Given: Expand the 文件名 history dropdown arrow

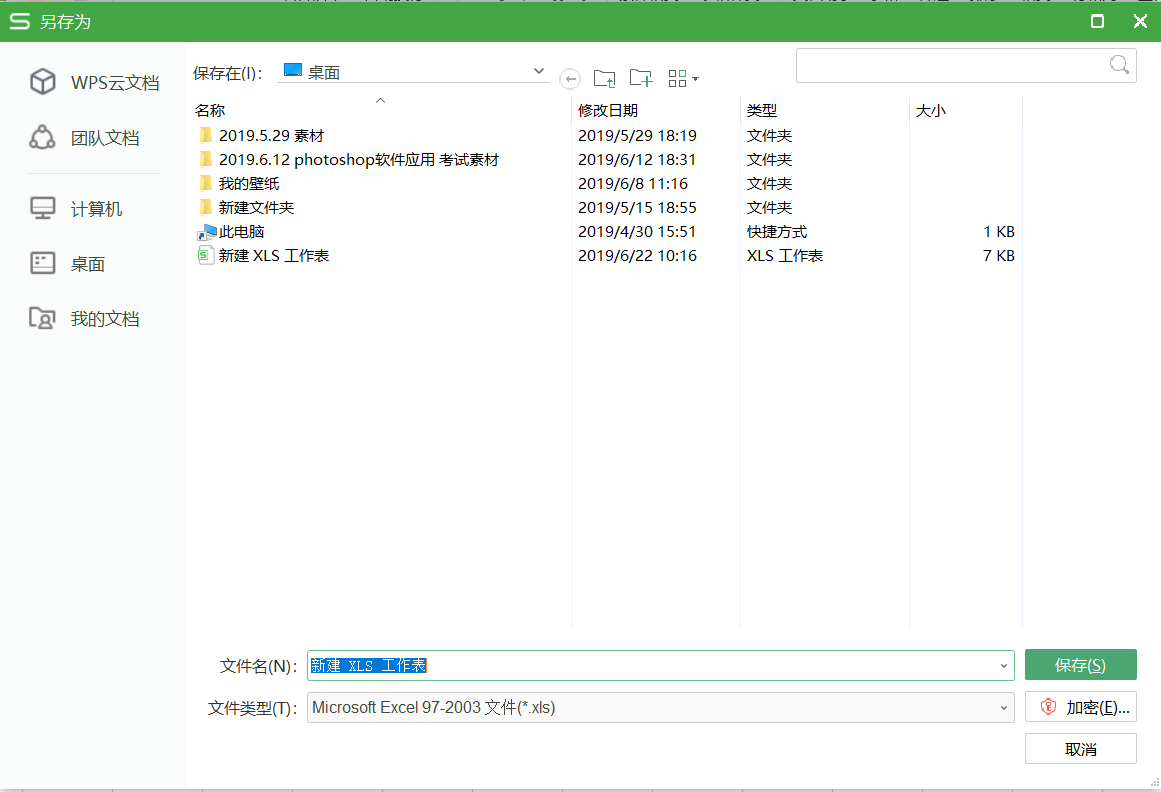Looking at the screenshot, I should (1005, 665).
